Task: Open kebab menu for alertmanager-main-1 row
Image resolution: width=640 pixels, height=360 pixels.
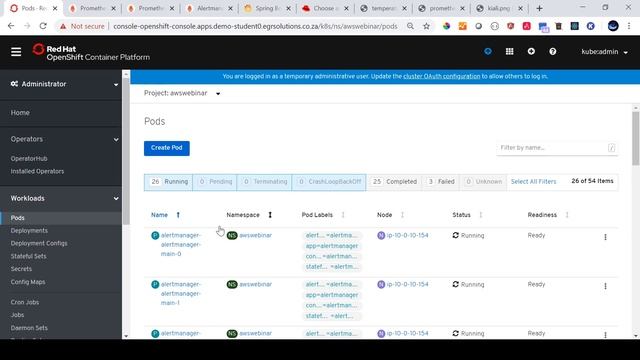Action: [x=605, y=286]
